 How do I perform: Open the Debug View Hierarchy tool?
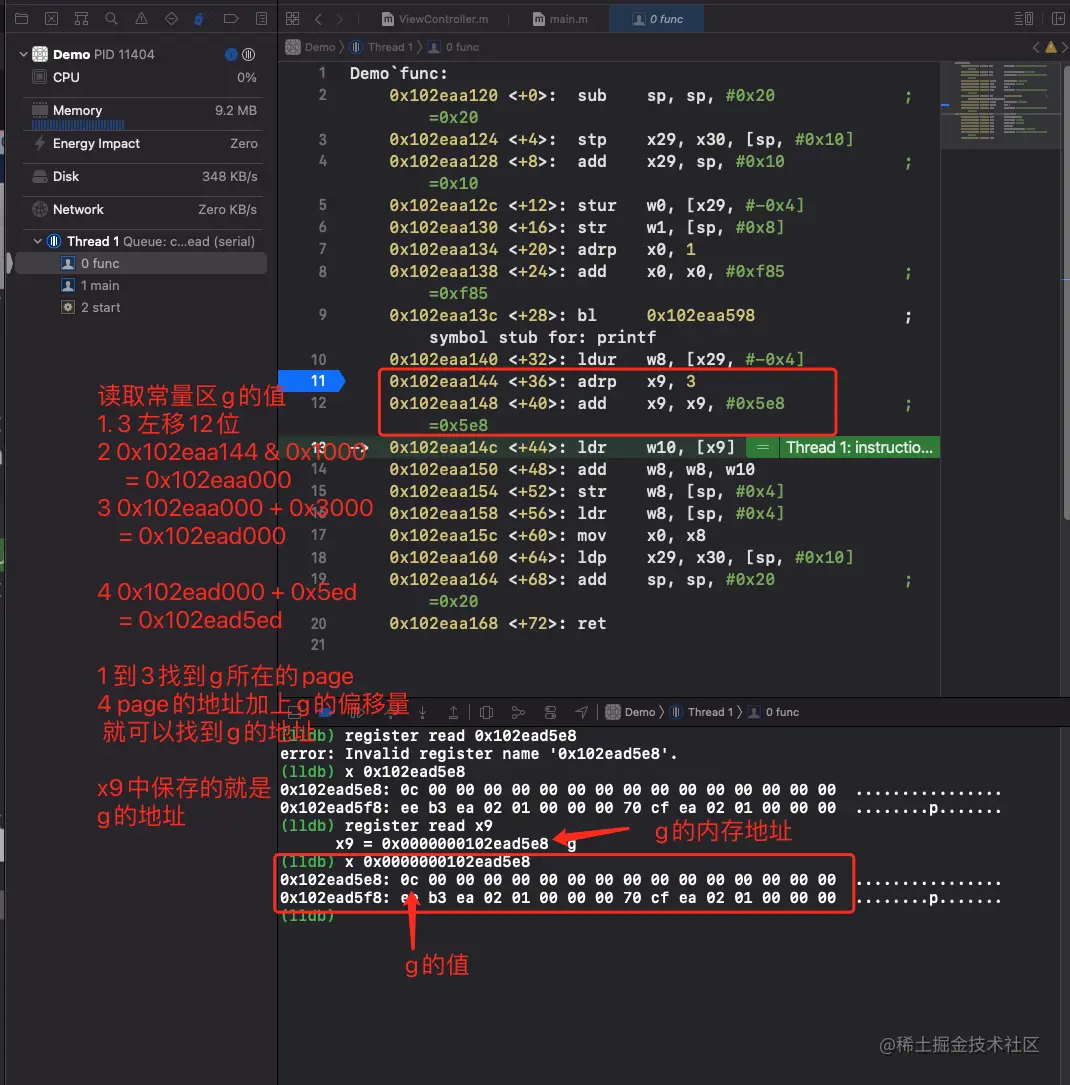487,712
